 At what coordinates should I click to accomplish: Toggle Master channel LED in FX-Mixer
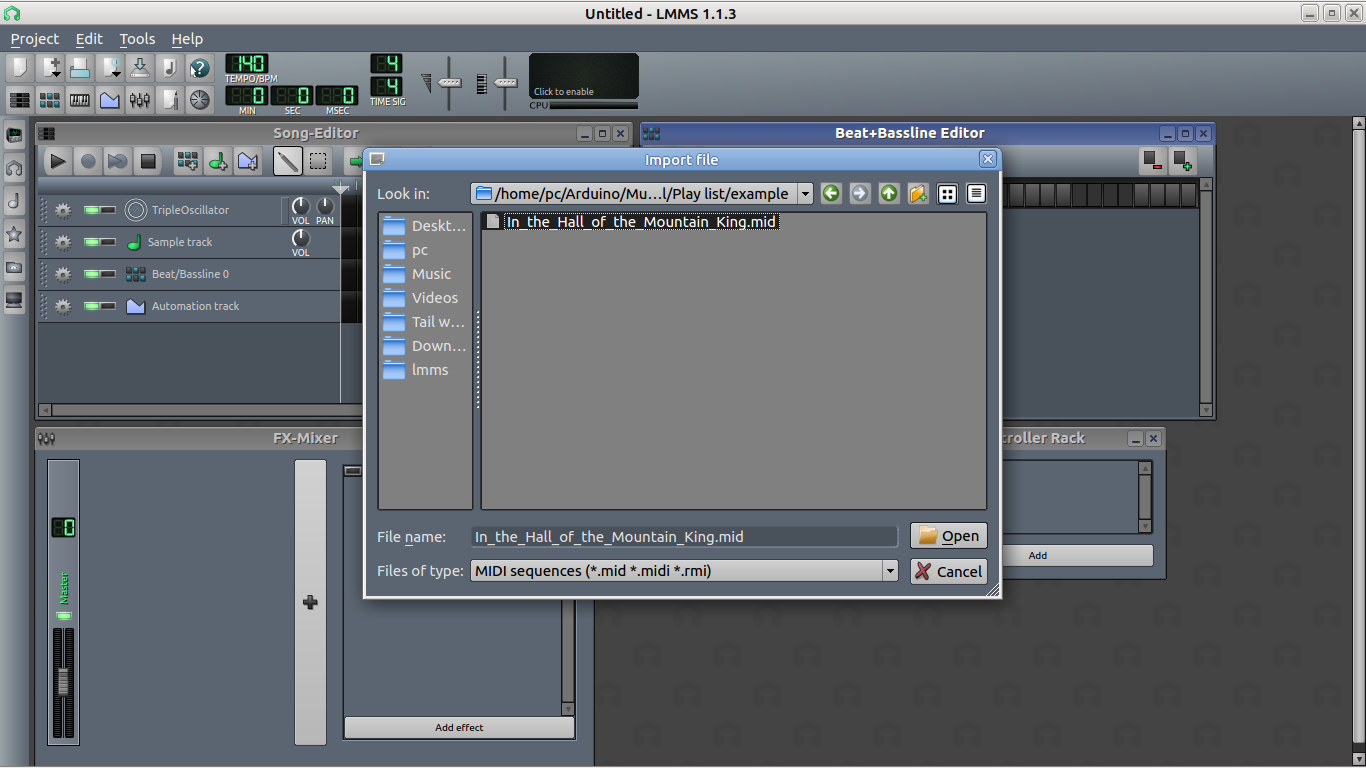point(64,616)
